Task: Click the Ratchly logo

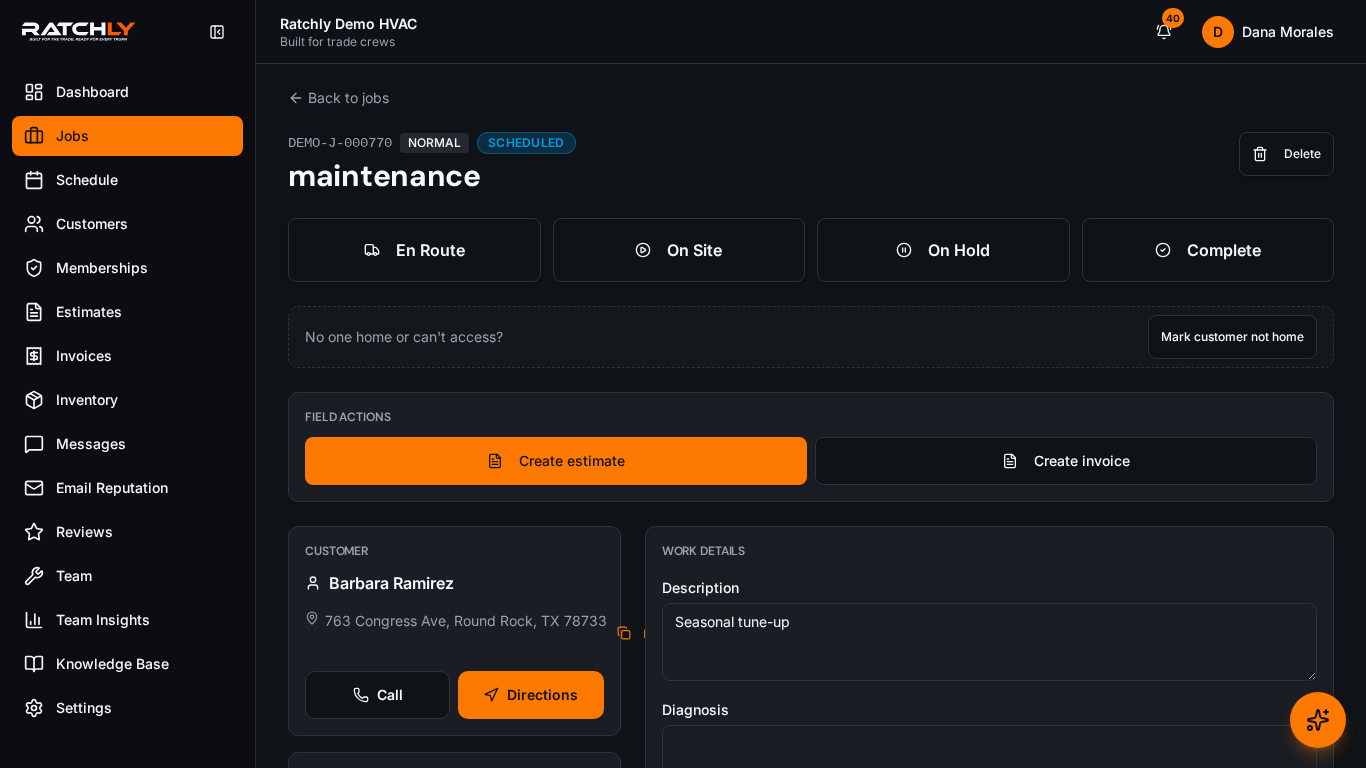Action: click(x=78, y=31)
